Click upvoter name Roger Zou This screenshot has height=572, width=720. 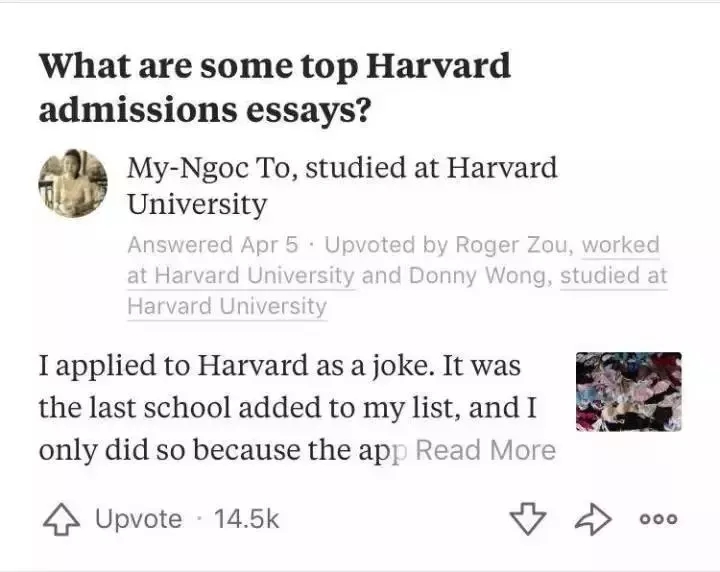pyautogui.click(x=512, y=245)
